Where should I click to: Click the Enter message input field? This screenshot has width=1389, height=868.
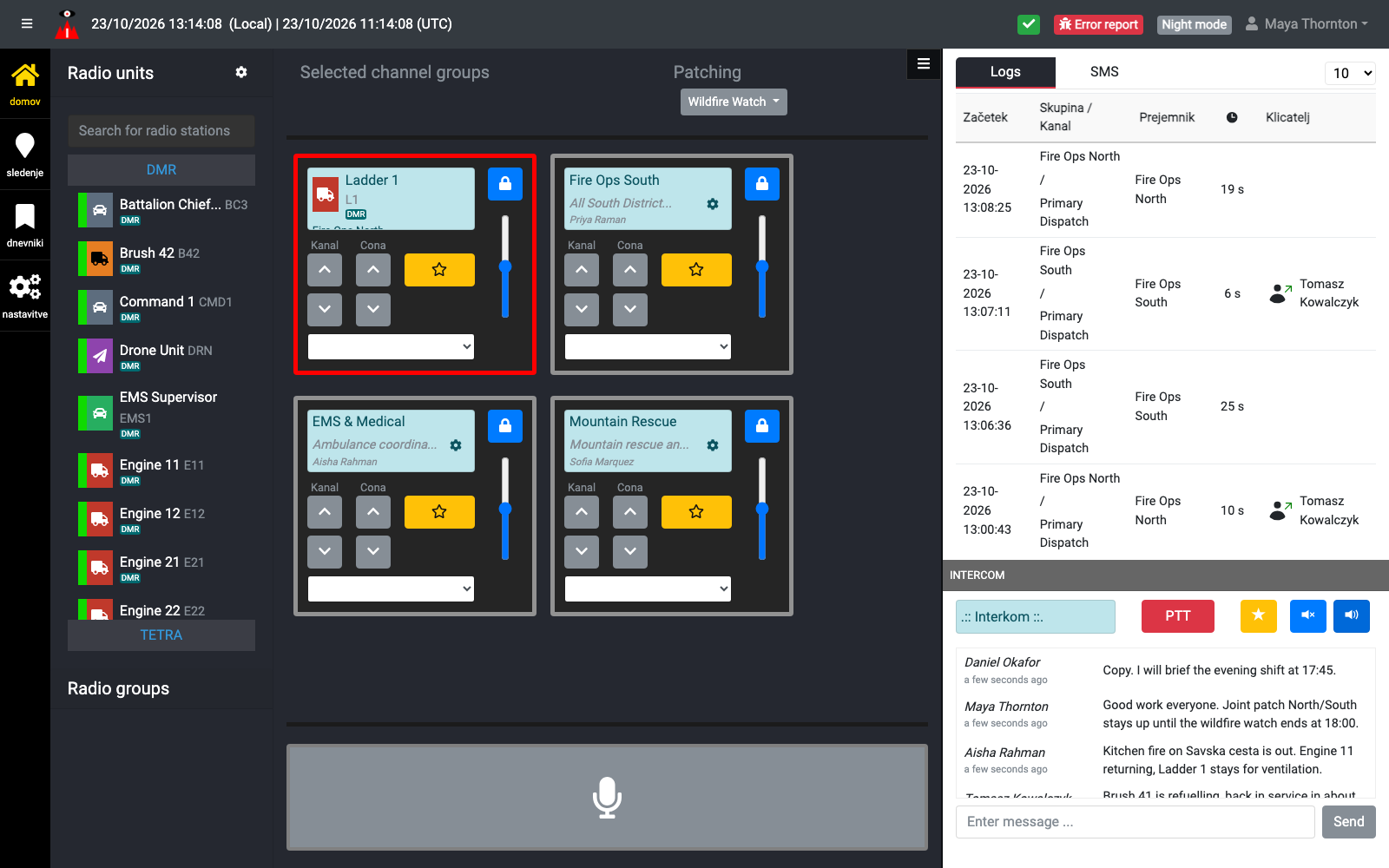(x=1136, y=822)
